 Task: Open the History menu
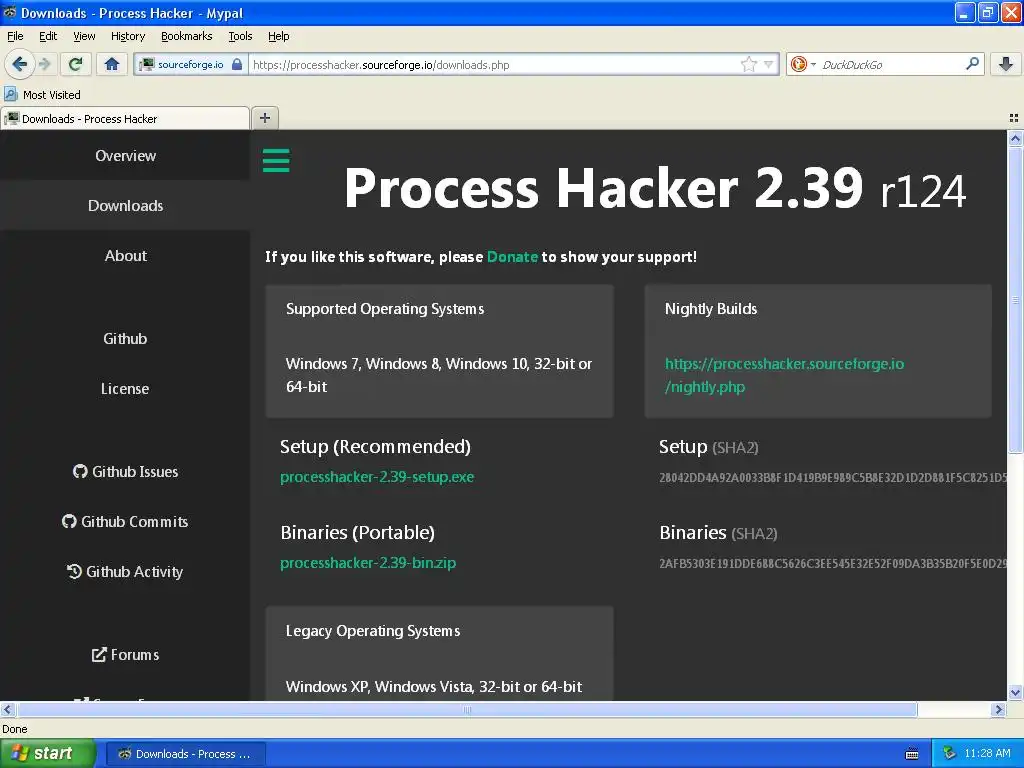click(127, 36)
